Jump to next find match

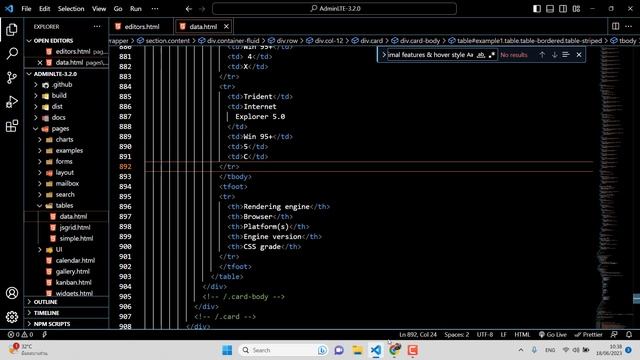coord(554,55)
